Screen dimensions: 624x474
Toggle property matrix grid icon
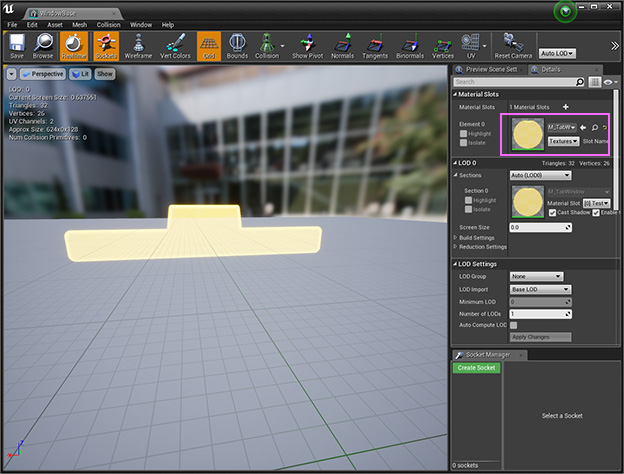[x=595, y=82]
